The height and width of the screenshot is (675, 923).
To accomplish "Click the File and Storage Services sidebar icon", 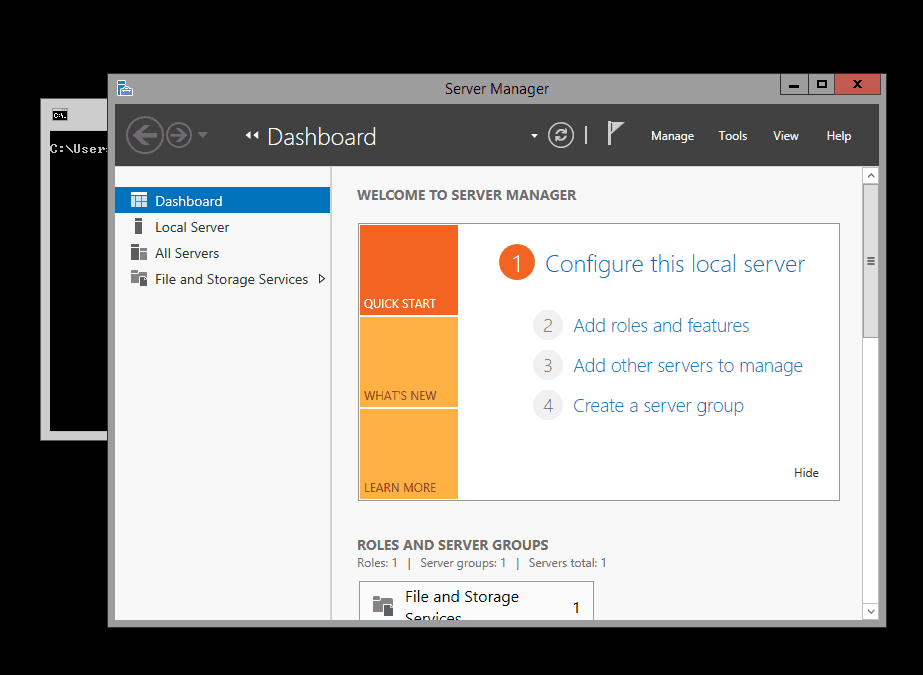I will click(x=139, y=278).
